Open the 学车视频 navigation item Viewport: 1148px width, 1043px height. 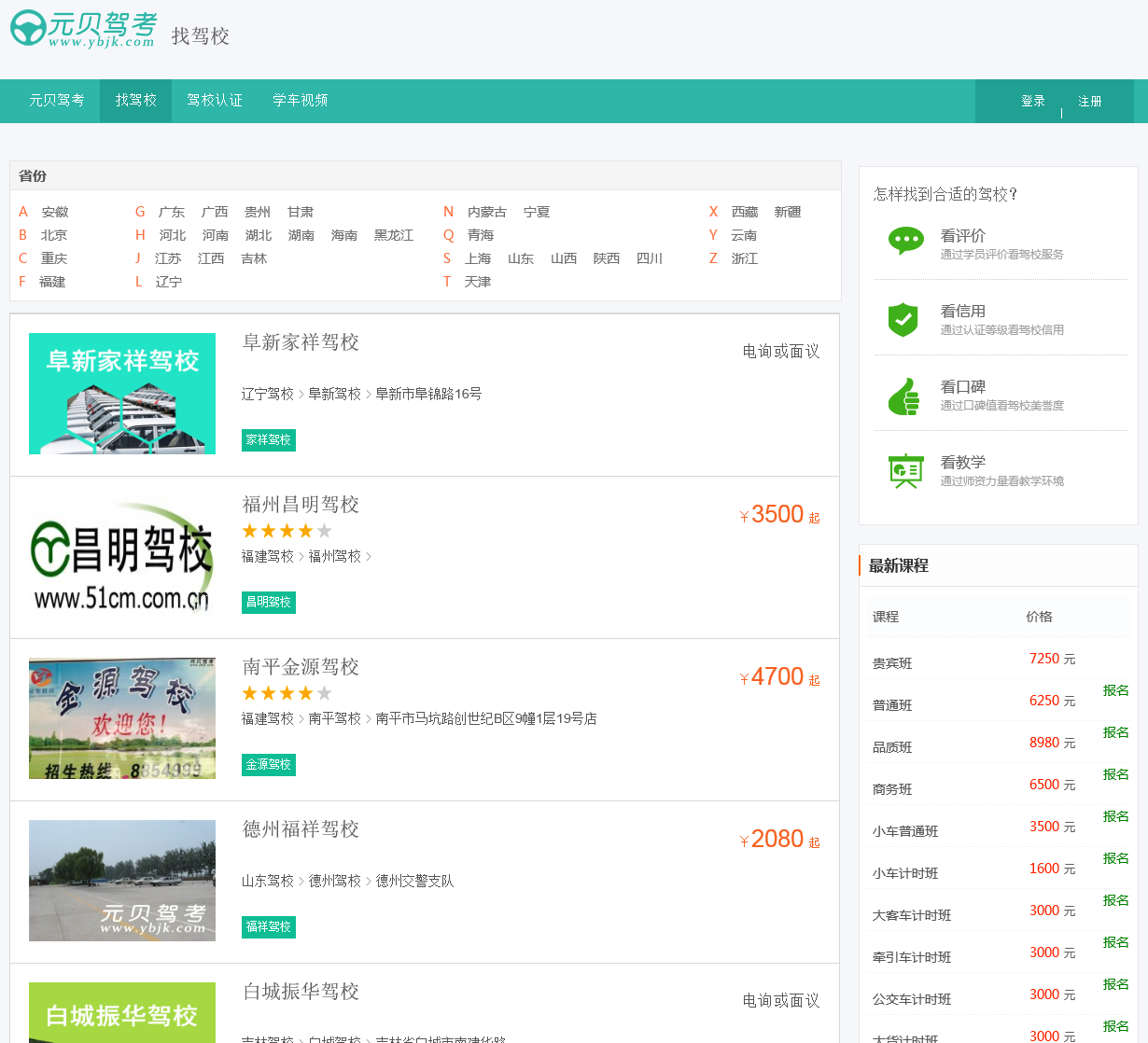301,101
